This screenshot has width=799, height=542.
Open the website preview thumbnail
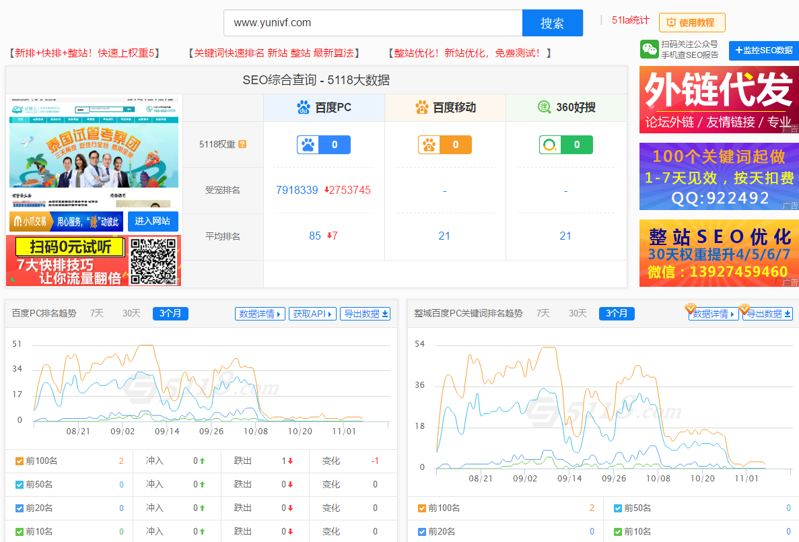coord(94,151)
